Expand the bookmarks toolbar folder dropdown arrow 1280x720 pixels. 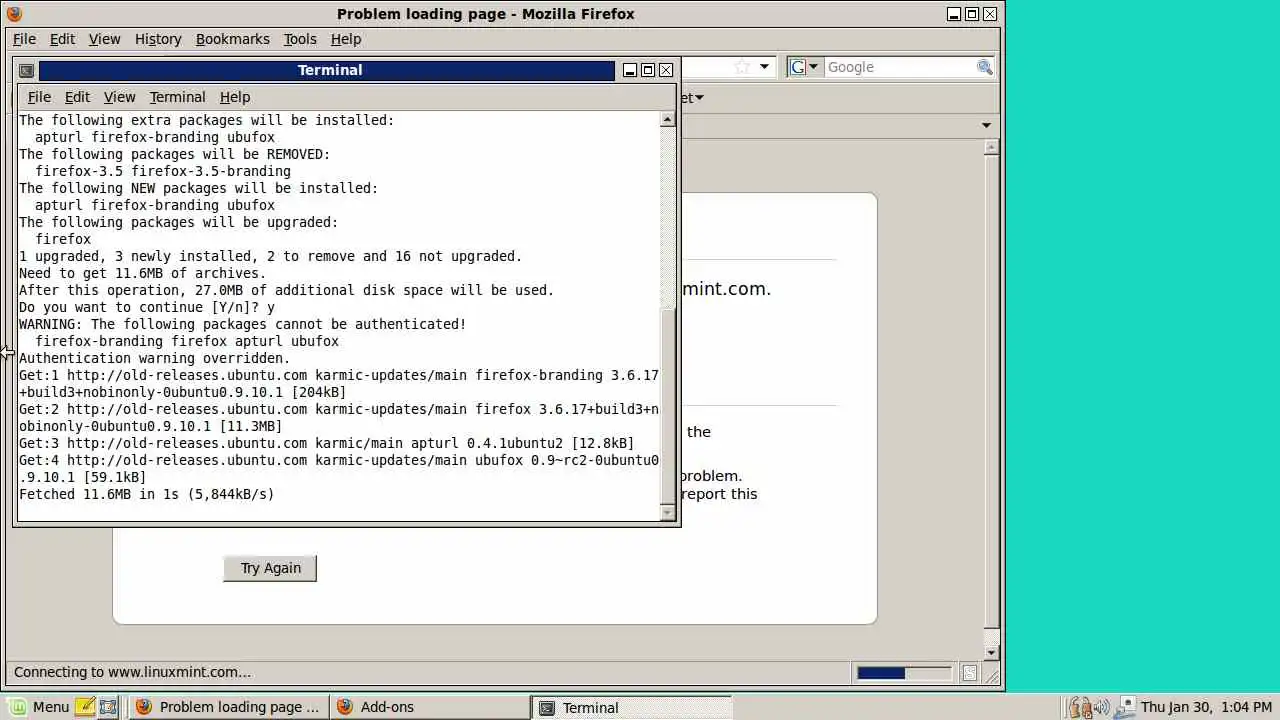pyautogui.click(x=699, y=98)
